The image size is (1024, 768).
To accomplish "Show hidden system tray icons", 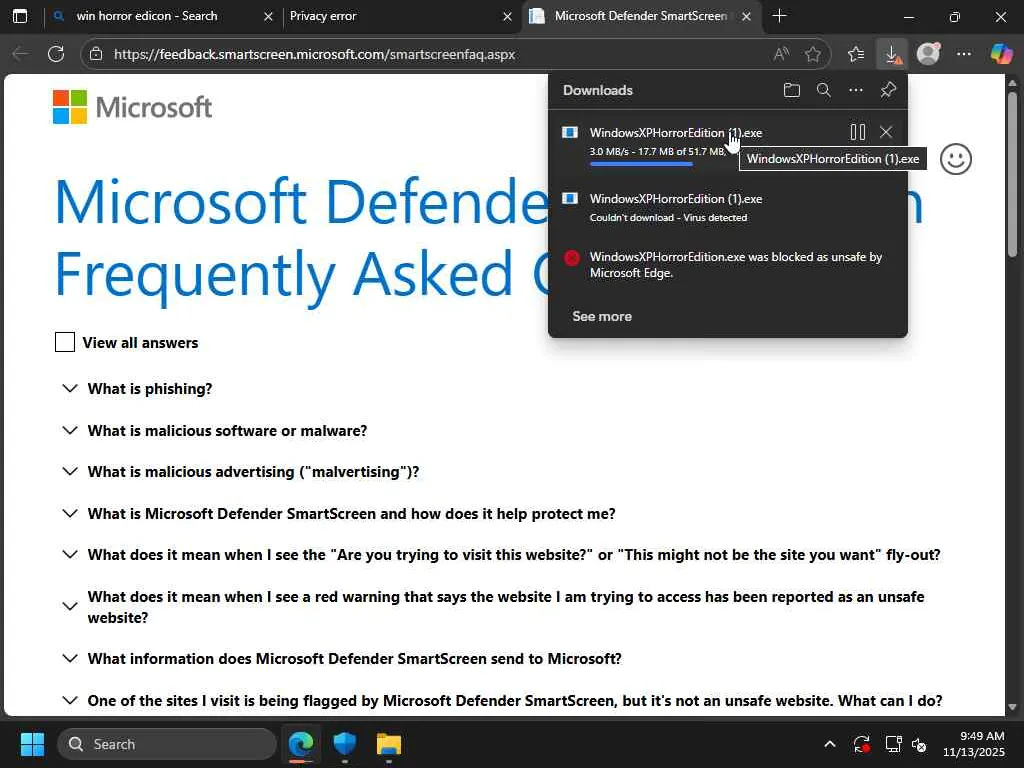I will (x=829, y=744).
